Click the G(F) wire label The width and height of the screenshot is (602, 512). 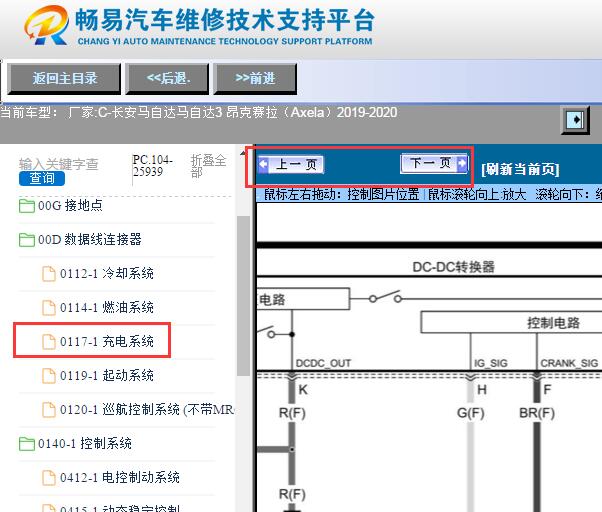tap(470, 413)
